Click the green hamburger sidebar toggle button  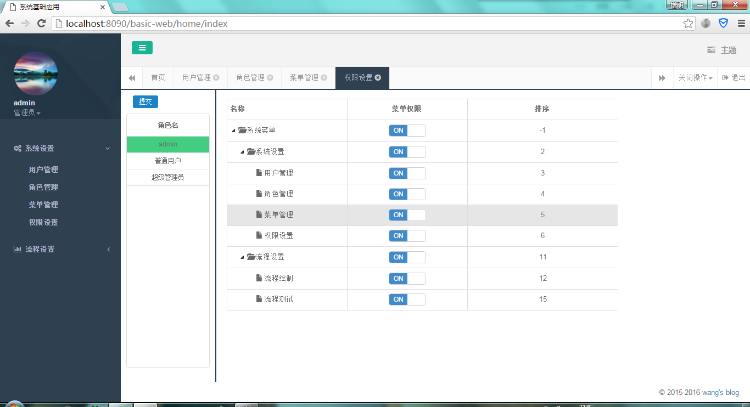point(142,47)
